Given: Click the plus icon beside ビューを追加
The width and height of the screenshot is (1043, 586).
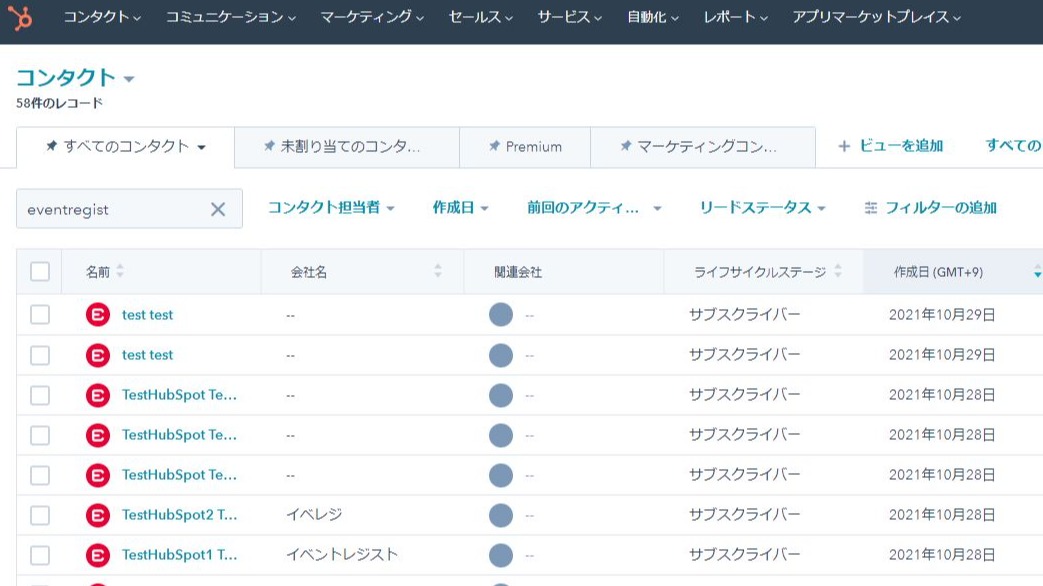Looking at the screenshot, I should pos(843,146).
